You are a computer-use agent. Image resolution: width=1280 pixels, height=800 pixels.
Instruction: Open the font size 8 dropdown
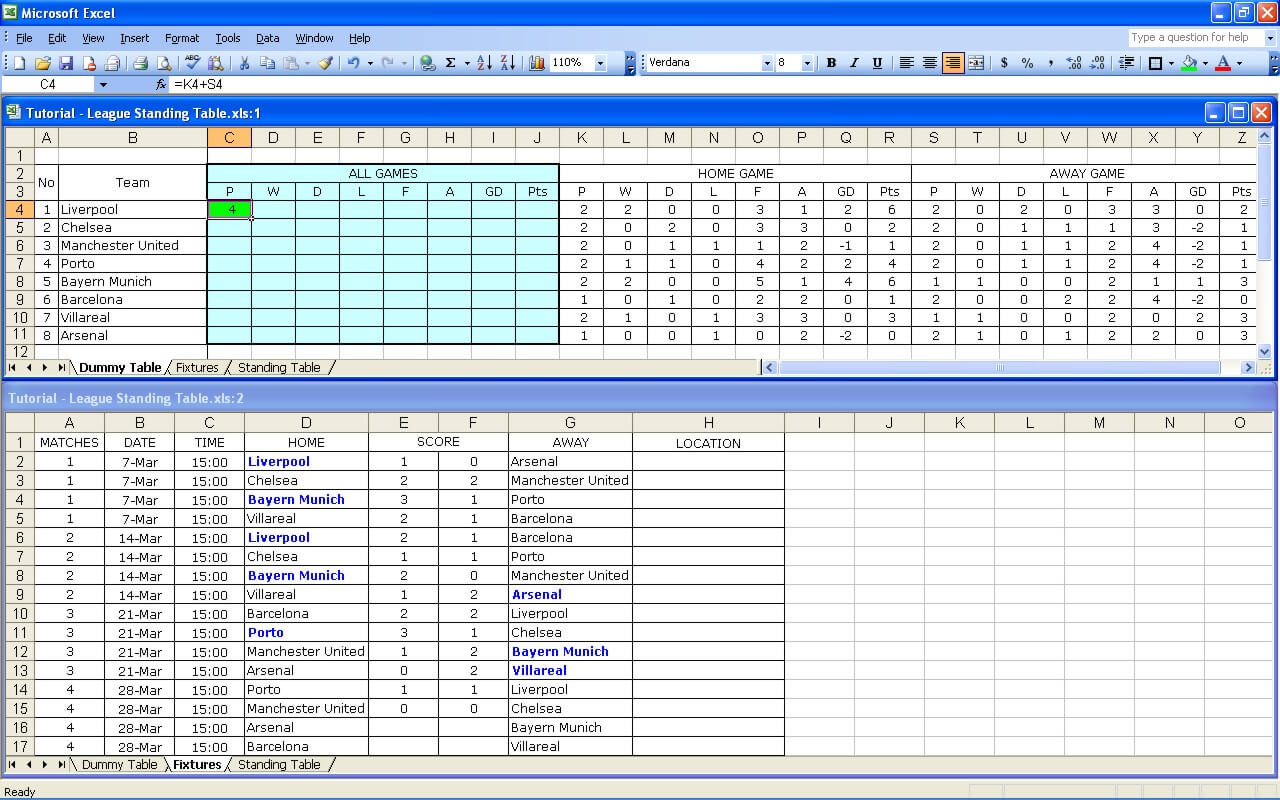coord(808,63)
